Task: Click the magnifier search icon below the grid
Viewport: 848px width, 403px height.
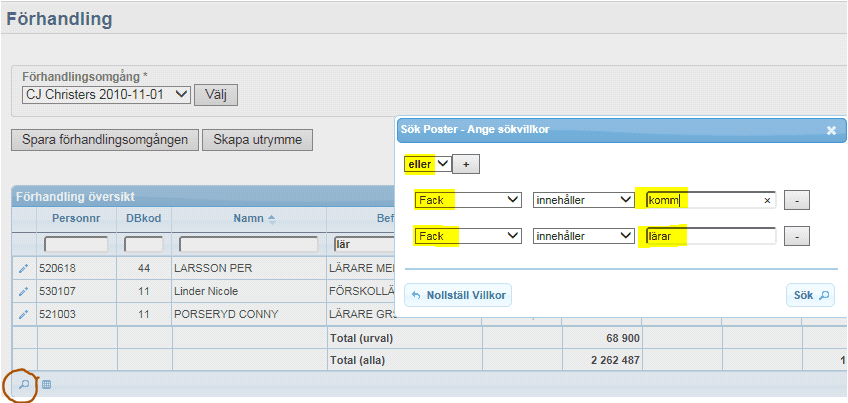Action: tap(24, 384)
